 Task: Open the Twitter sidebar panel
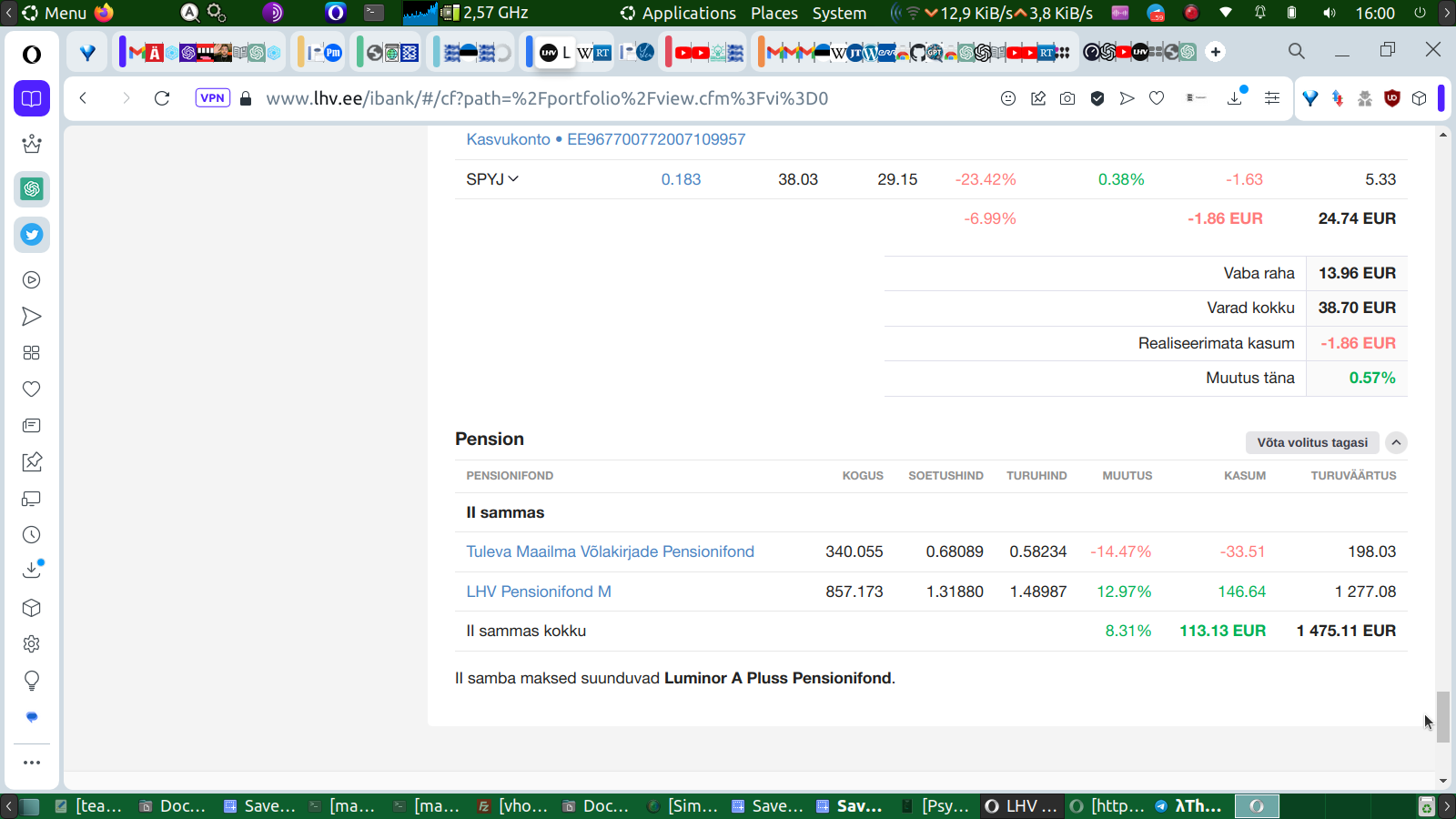32,235
